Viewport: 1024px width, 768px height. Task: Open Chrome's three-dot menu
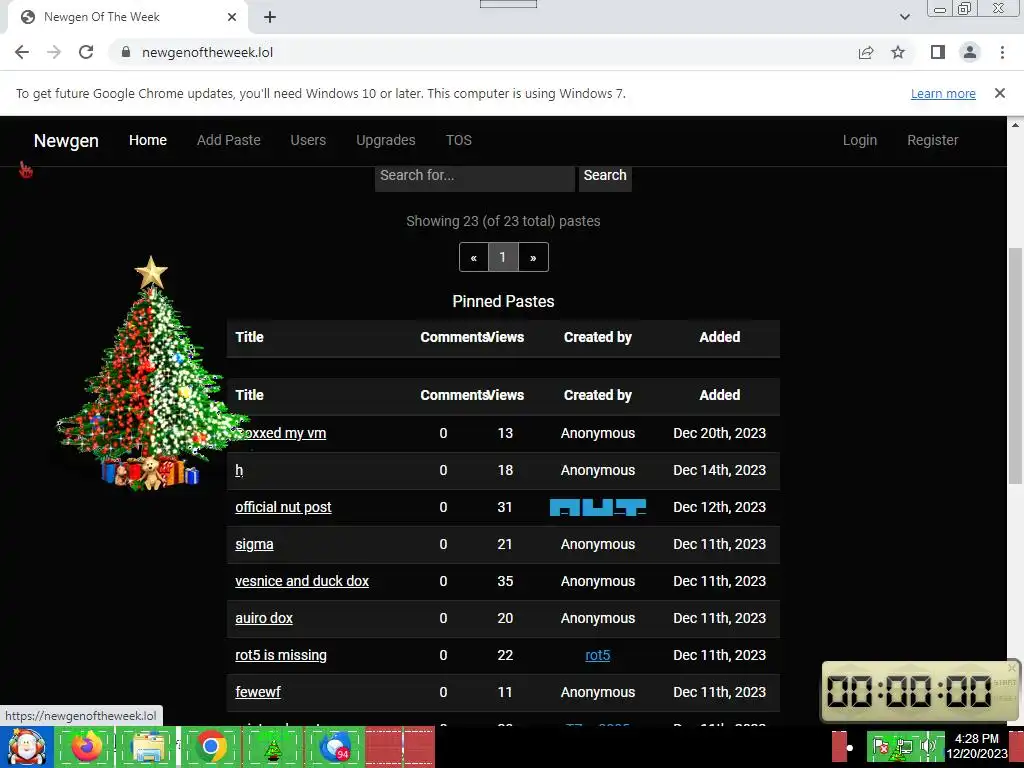1002,52
